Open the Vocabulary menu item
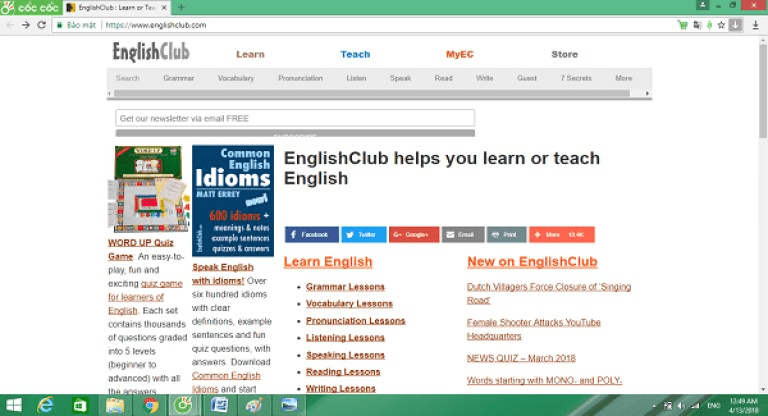768x416 pixels. point(236,78)
